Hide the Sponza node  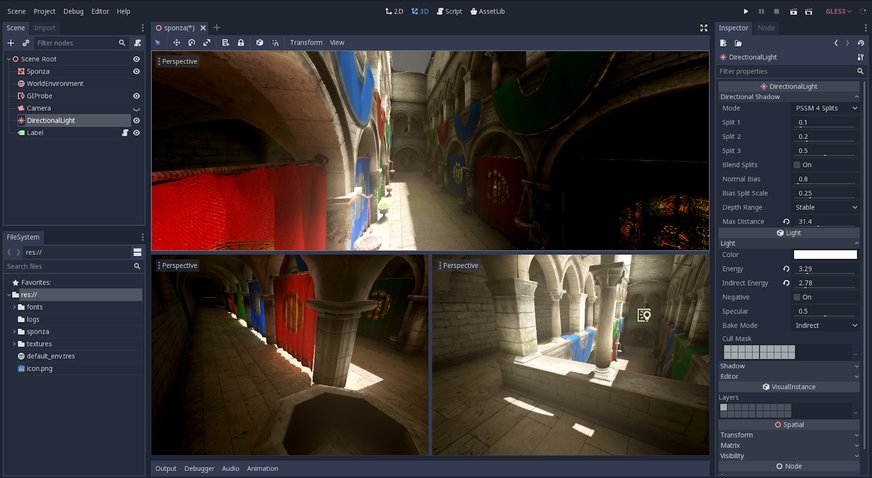click(x=136, y=72)
